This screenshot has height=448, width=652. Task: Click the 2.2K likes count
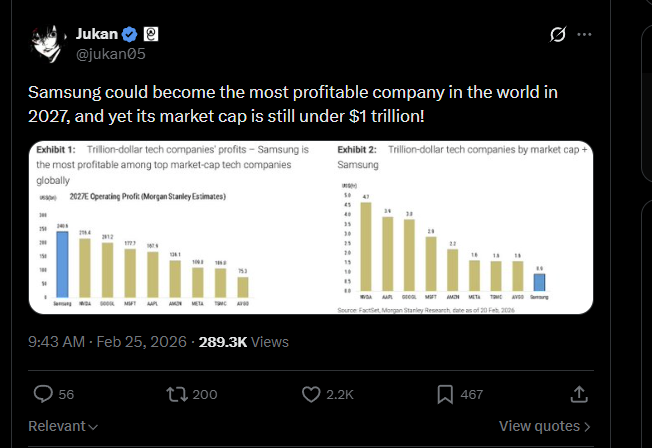tap(340, 394)
